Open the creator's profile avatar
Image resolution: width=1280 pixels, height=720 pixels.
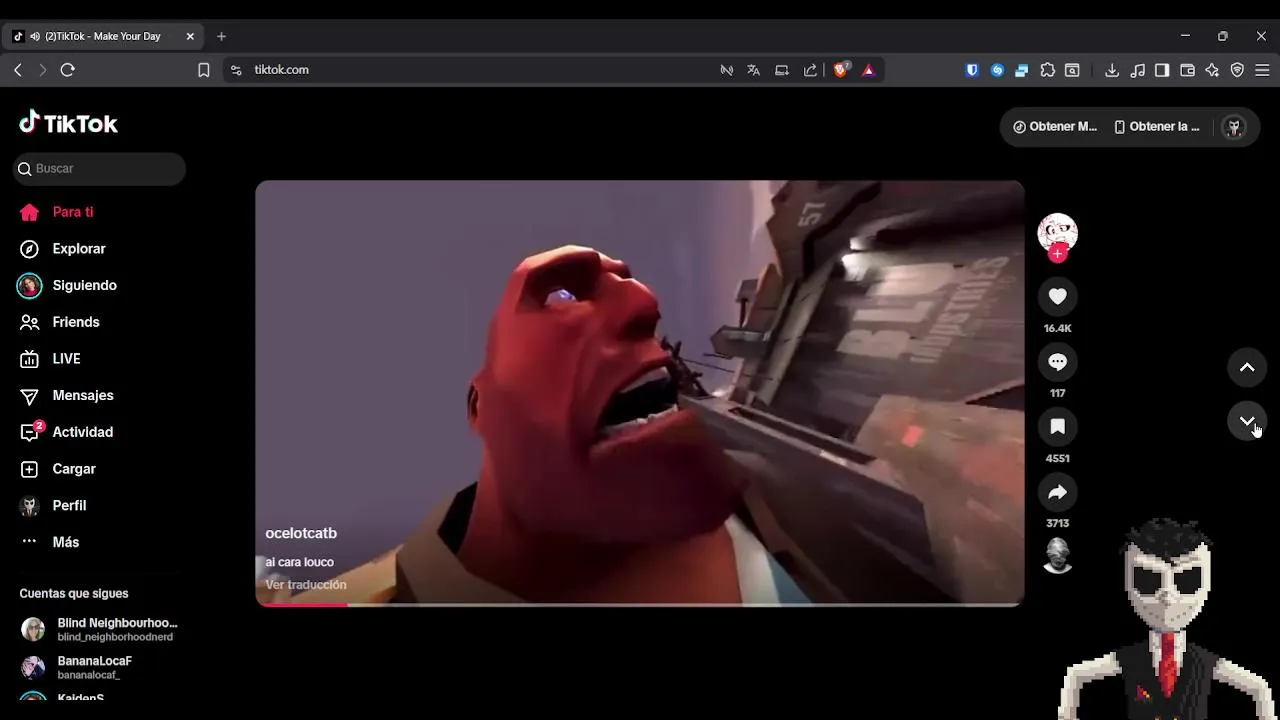tap(1057, 232)
